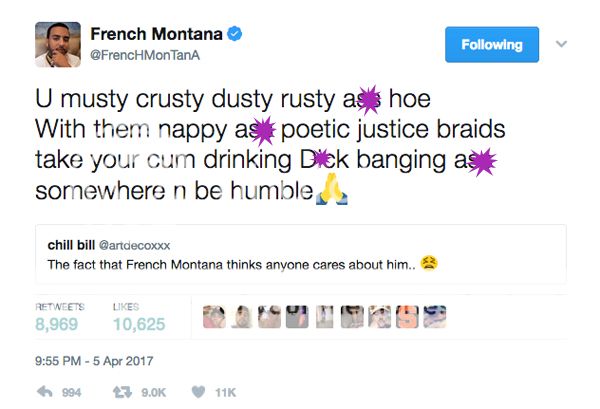
Task: Click the last liker avatar thumbnail
Action: pos(435,318)
